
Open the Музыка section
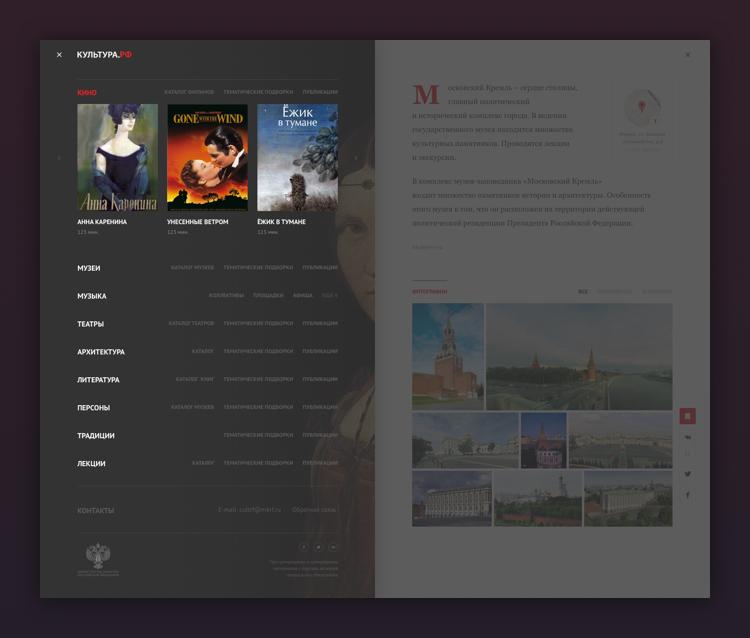92,296
